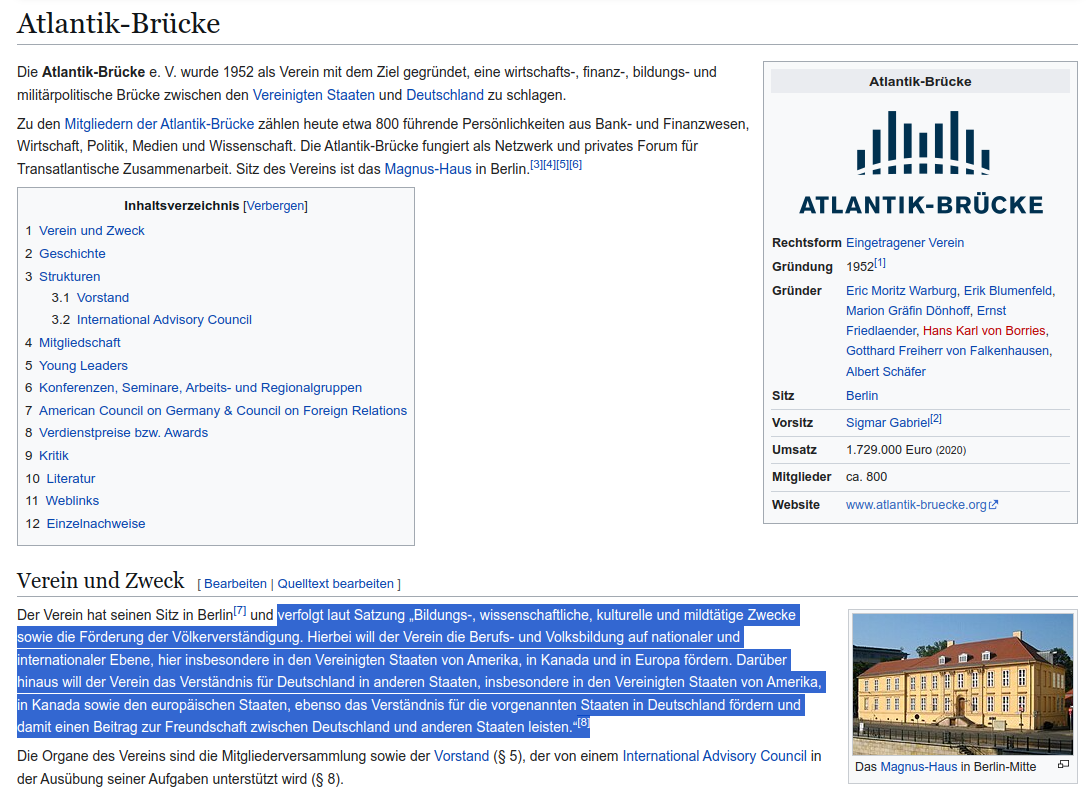Jump to American Council on Germany section

(x=223, y=411)
